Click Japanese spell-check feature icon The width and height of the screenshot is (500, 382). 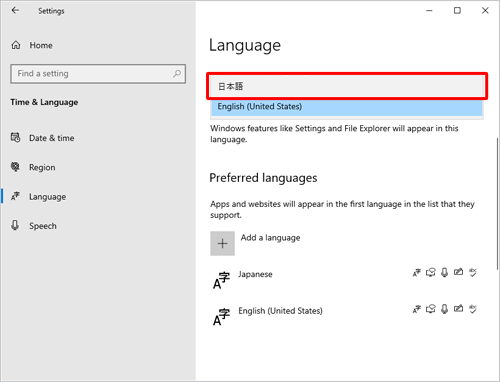(x=473, y=273)
